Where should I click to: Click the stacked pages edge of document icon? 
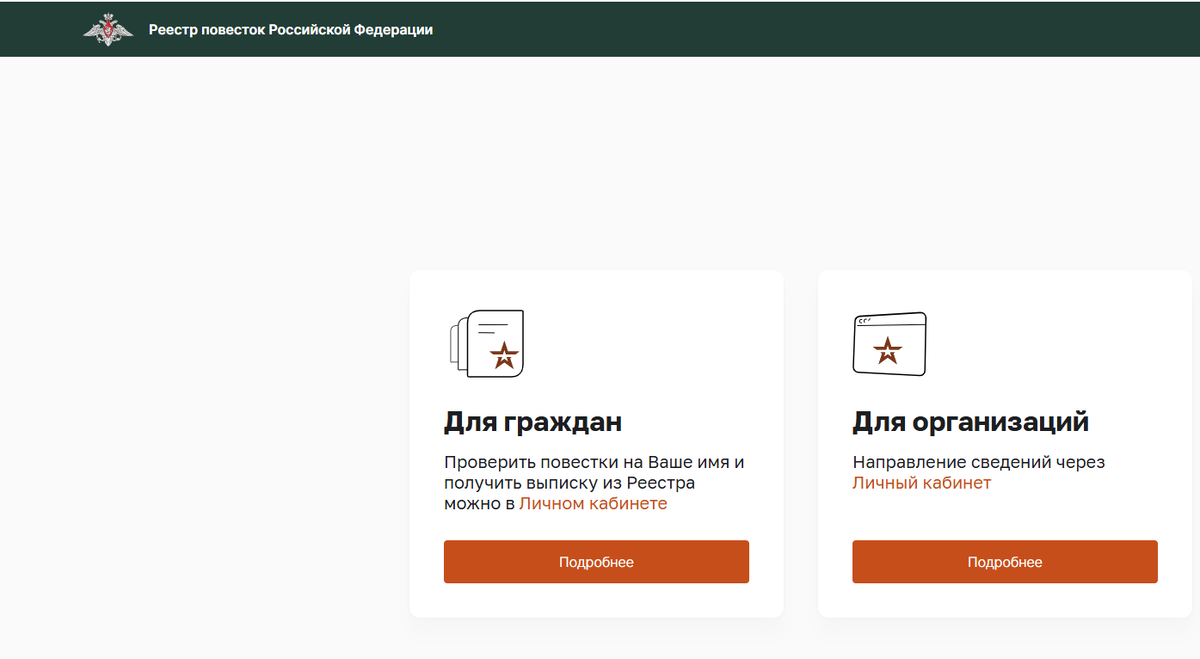[455, 346]
